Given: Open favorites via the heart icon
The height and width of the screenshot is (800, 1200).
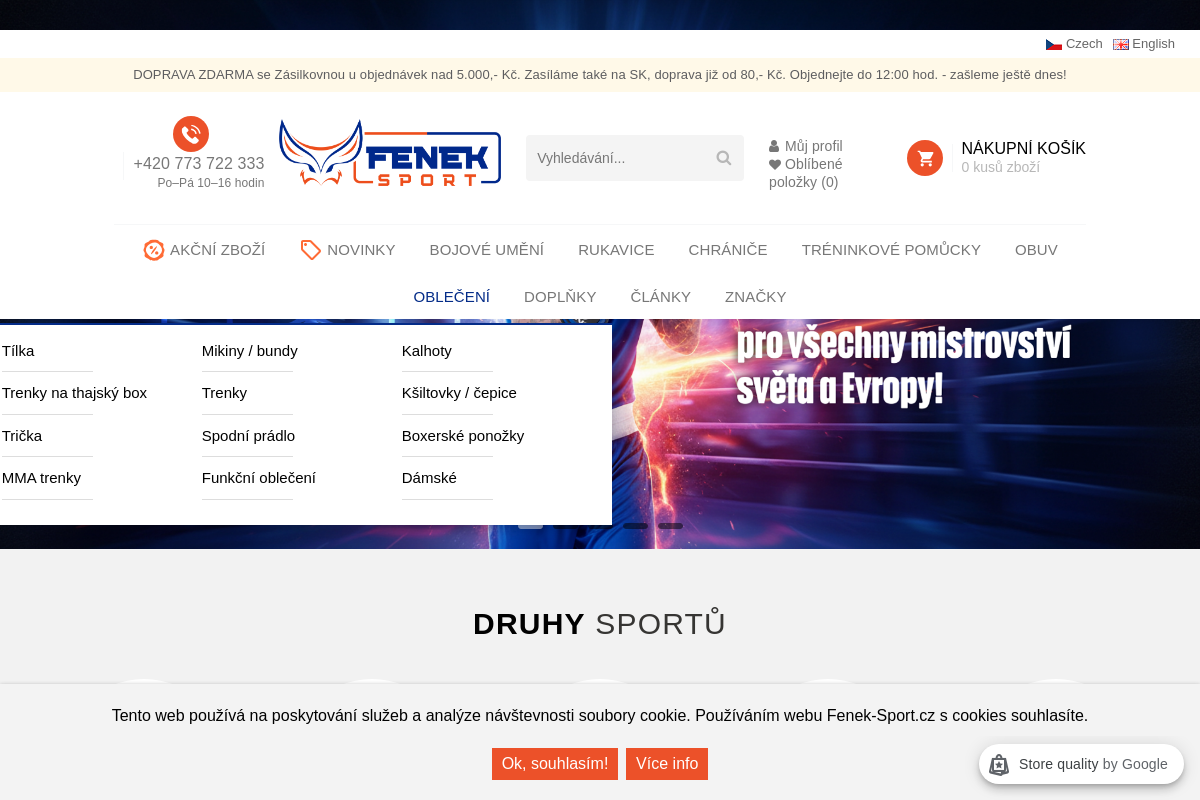Looking at the screenshot, I should (x=776, y=164).
